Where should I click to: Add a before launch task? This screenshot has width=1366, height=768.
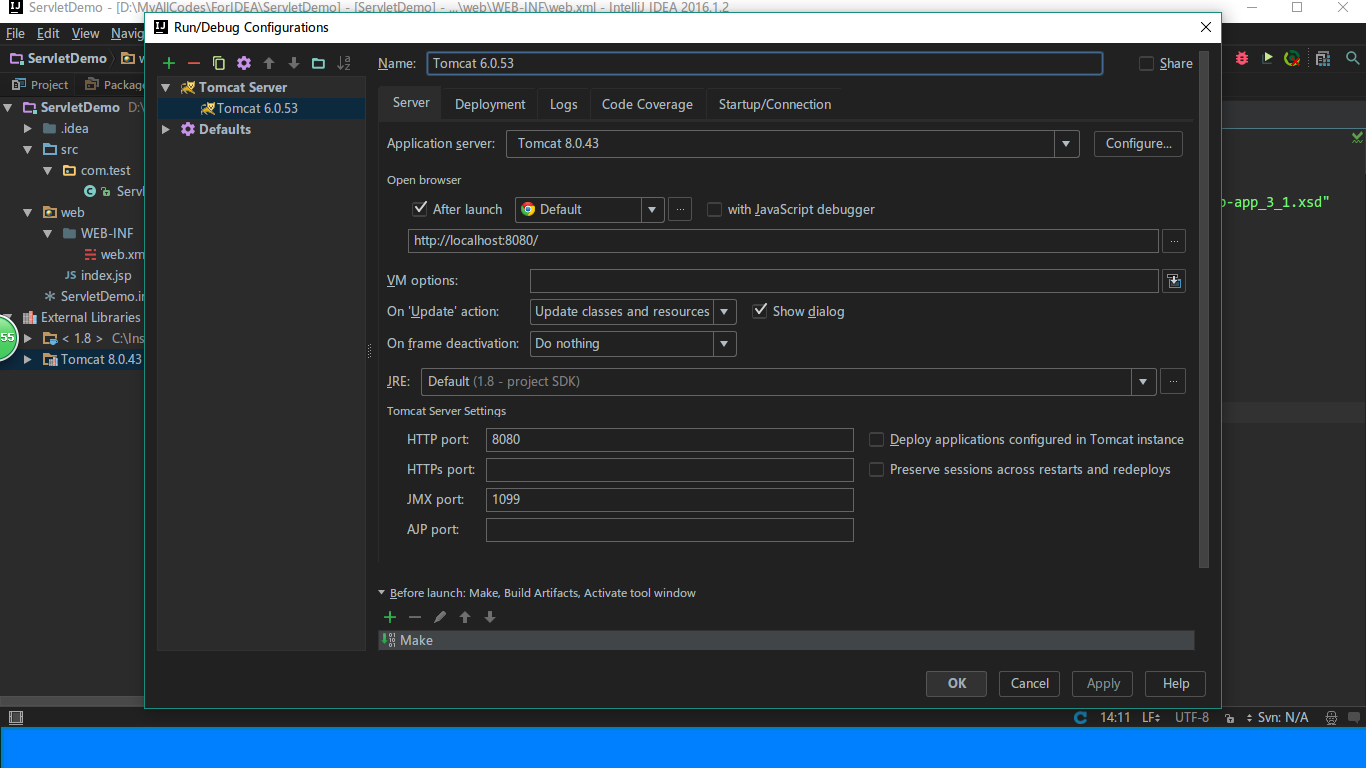[x=390, y=617]
